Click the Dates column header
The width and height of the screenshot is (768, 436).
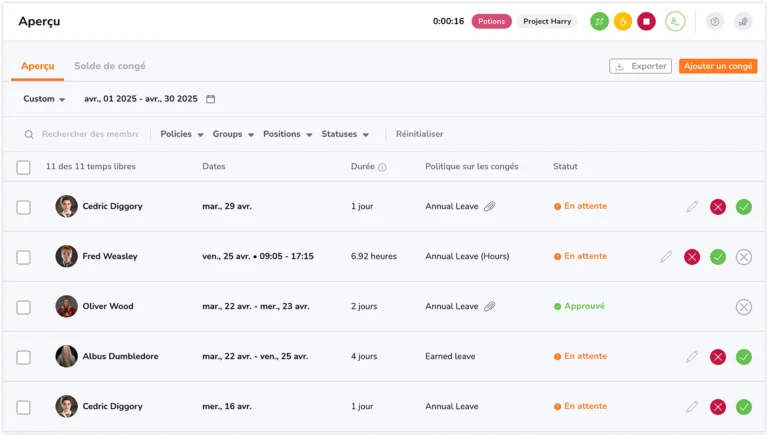coord(214,167)
